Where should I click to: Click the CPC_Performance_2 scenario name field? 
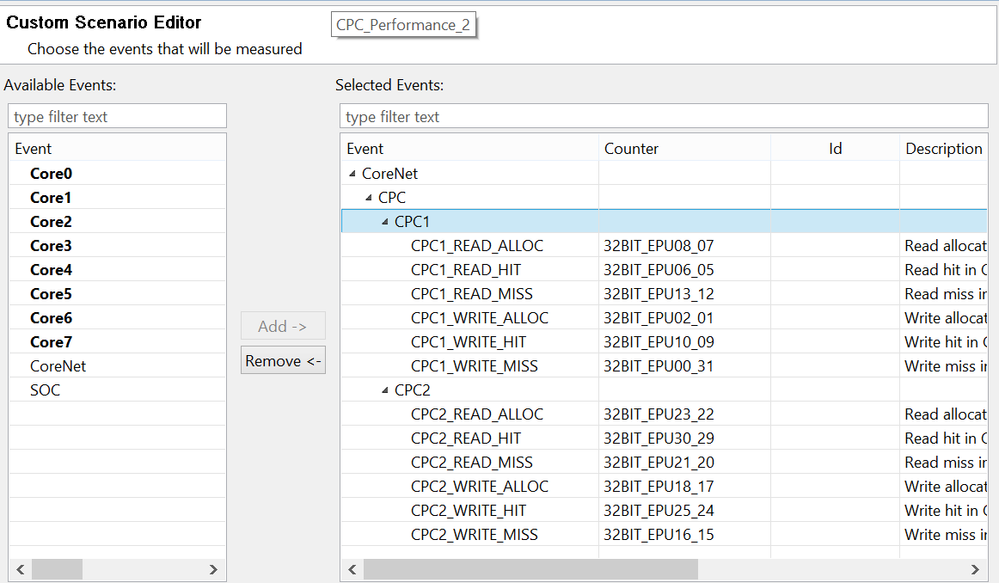(403, 25)
